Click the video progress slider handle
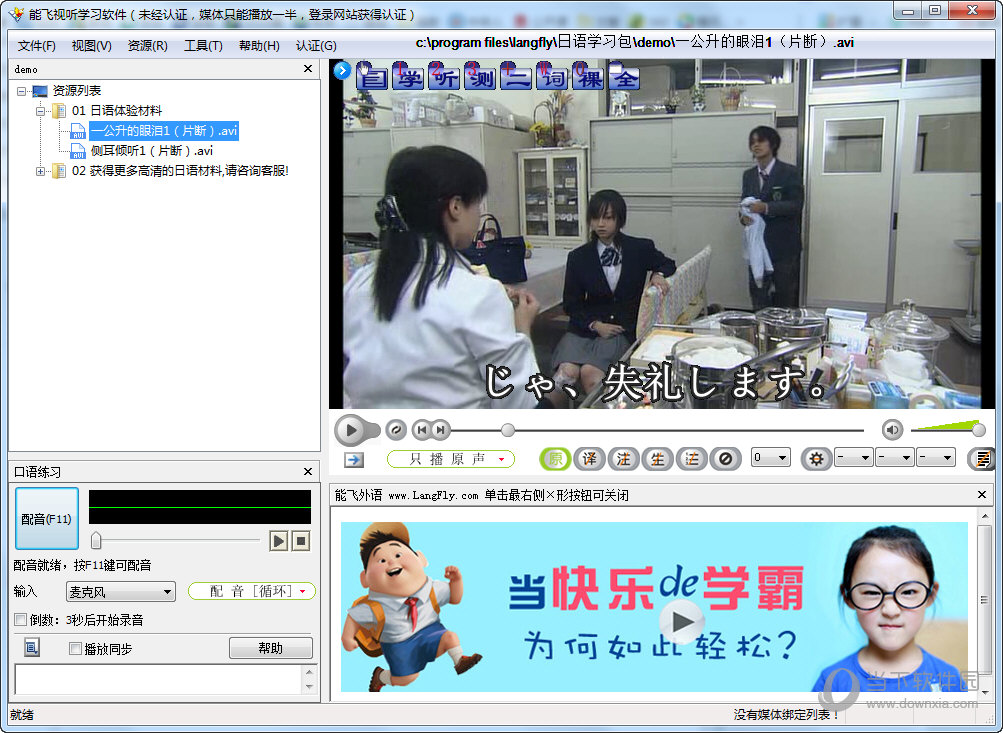The height and width of the screenshot is (733, 1003). pos(507,430)
